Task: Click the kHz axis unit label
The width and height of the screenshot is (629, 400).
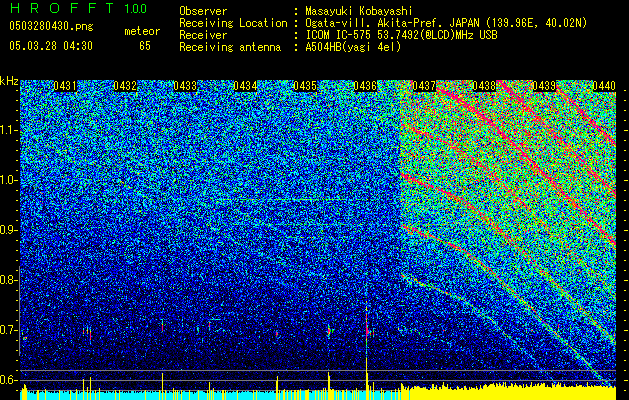Action: click(x=9, y=81)
